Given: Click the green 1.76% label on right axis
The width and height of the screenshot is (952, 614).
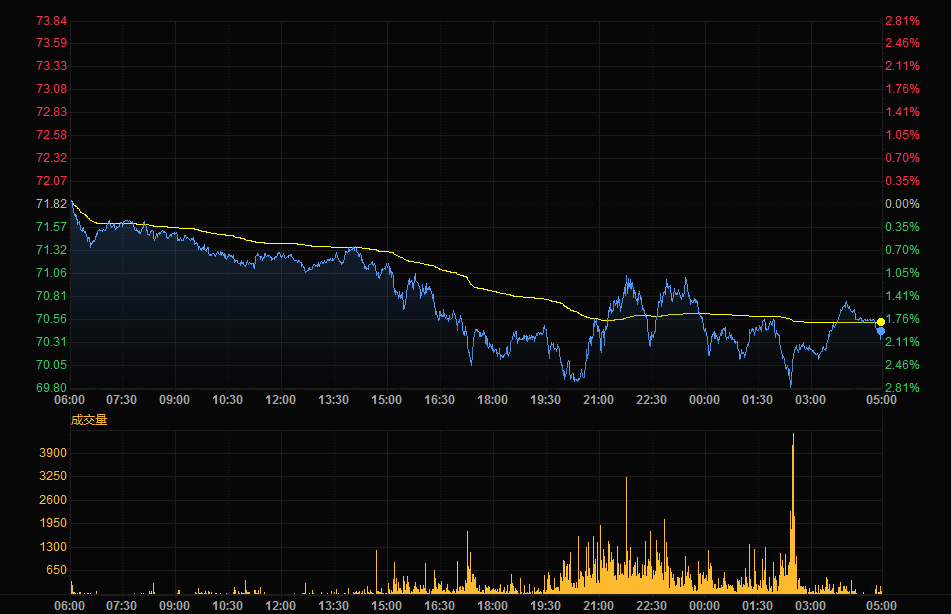Looking at the screenshot, I should point(901,319).
